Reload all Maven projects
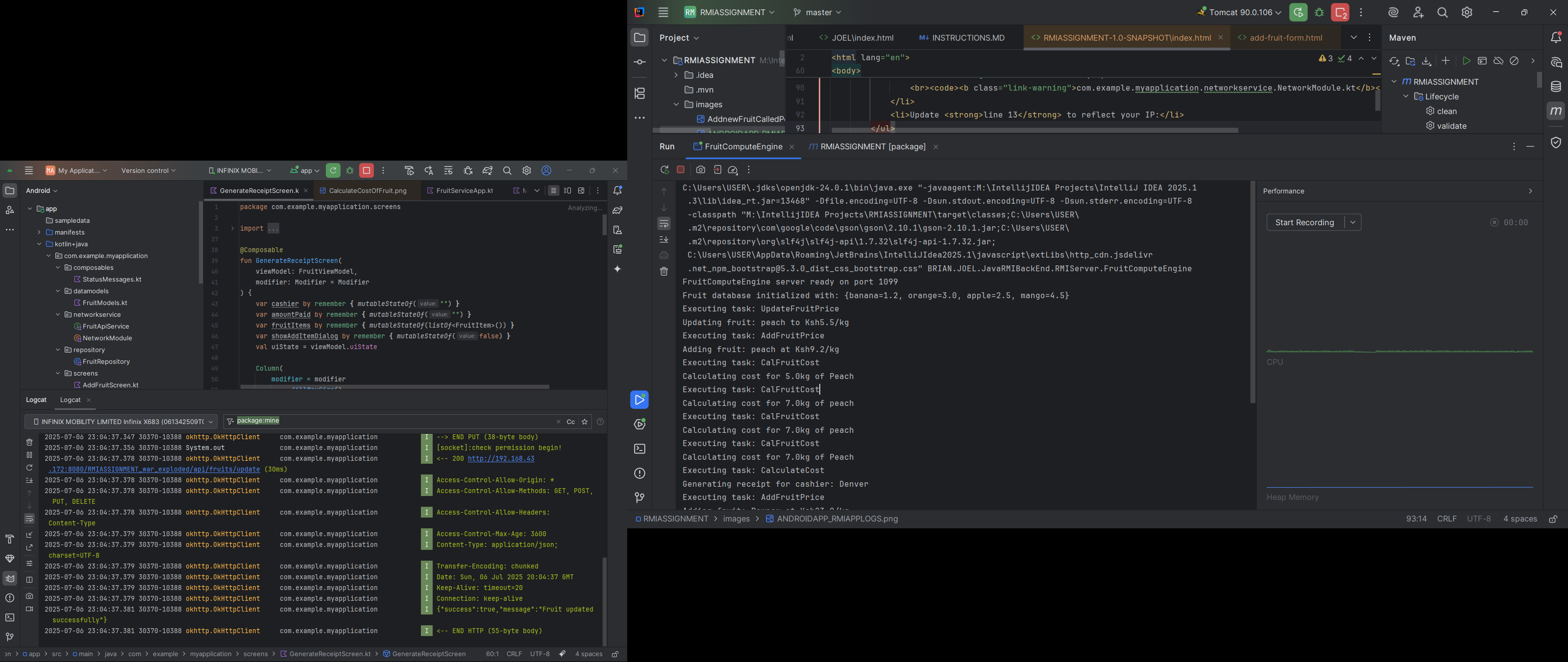This screenshot has height=662, width=1568. point(1394,61)
